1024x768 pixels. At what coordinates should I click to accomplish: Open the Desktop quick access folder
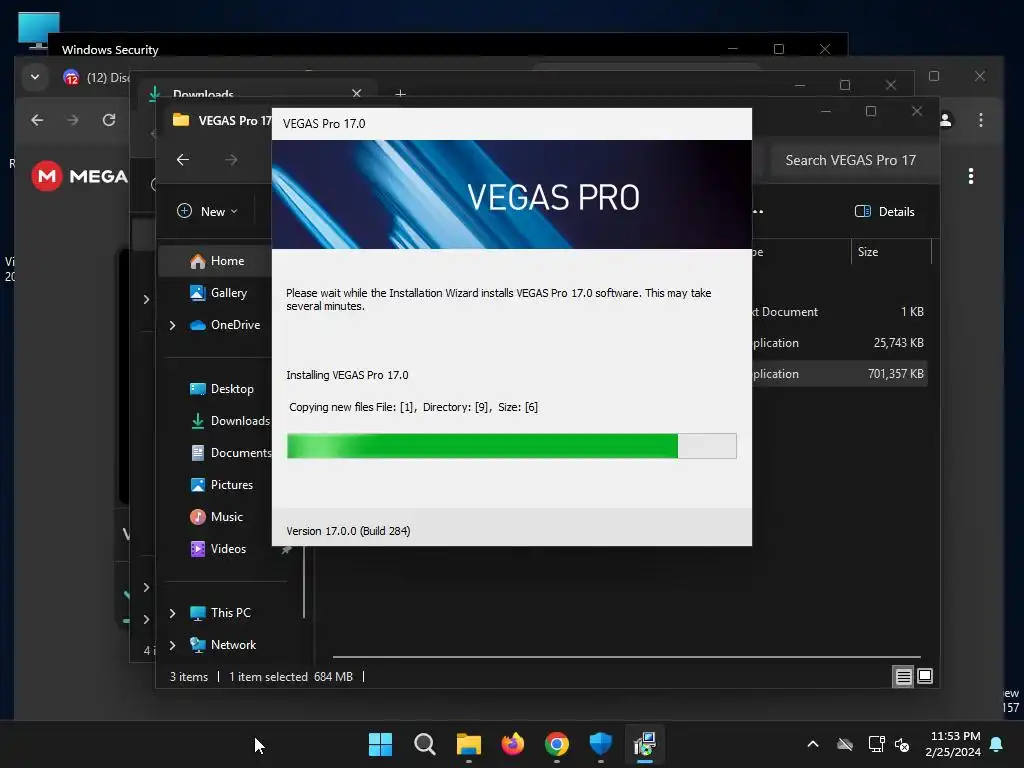point(221,389)
